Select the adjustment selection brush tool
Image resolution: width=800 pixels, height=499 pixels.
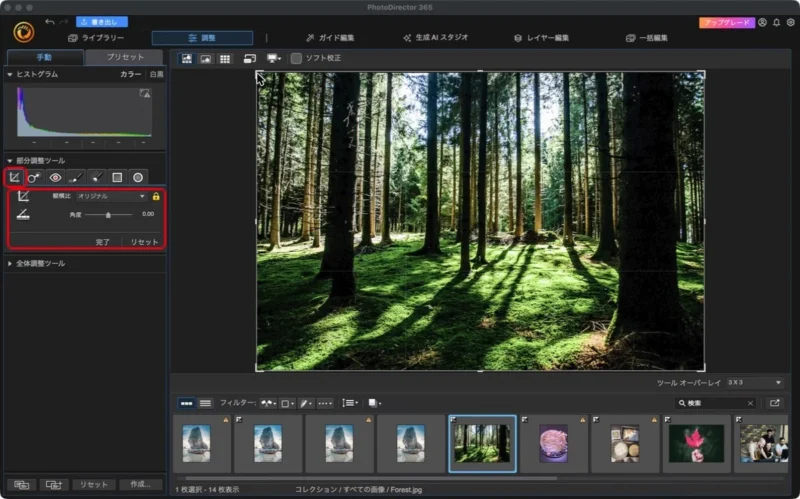tap(96, 177)
